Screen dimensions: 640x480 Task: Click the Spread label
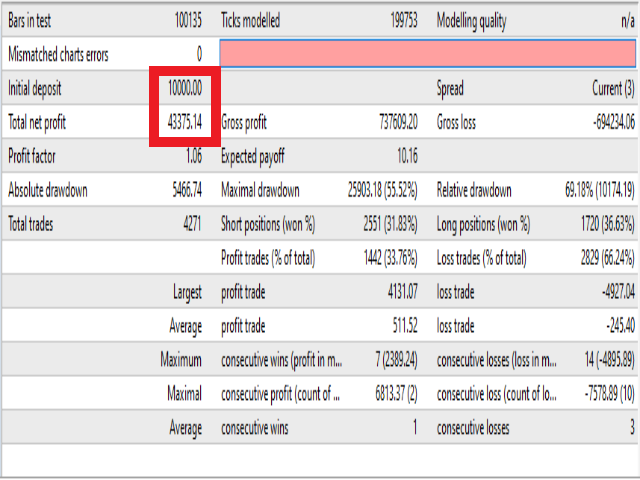450,89
